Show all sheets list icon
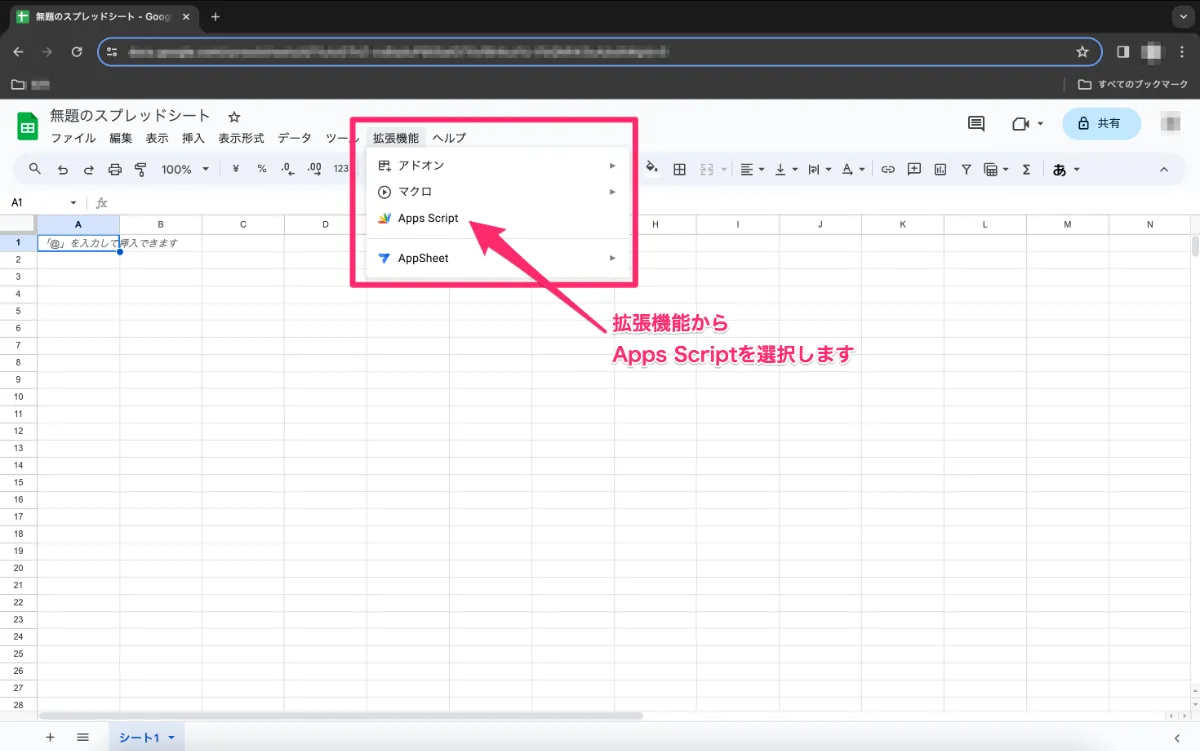This screenshot has height=751, width=1200. pyautogui.click(x=83, y=737)
